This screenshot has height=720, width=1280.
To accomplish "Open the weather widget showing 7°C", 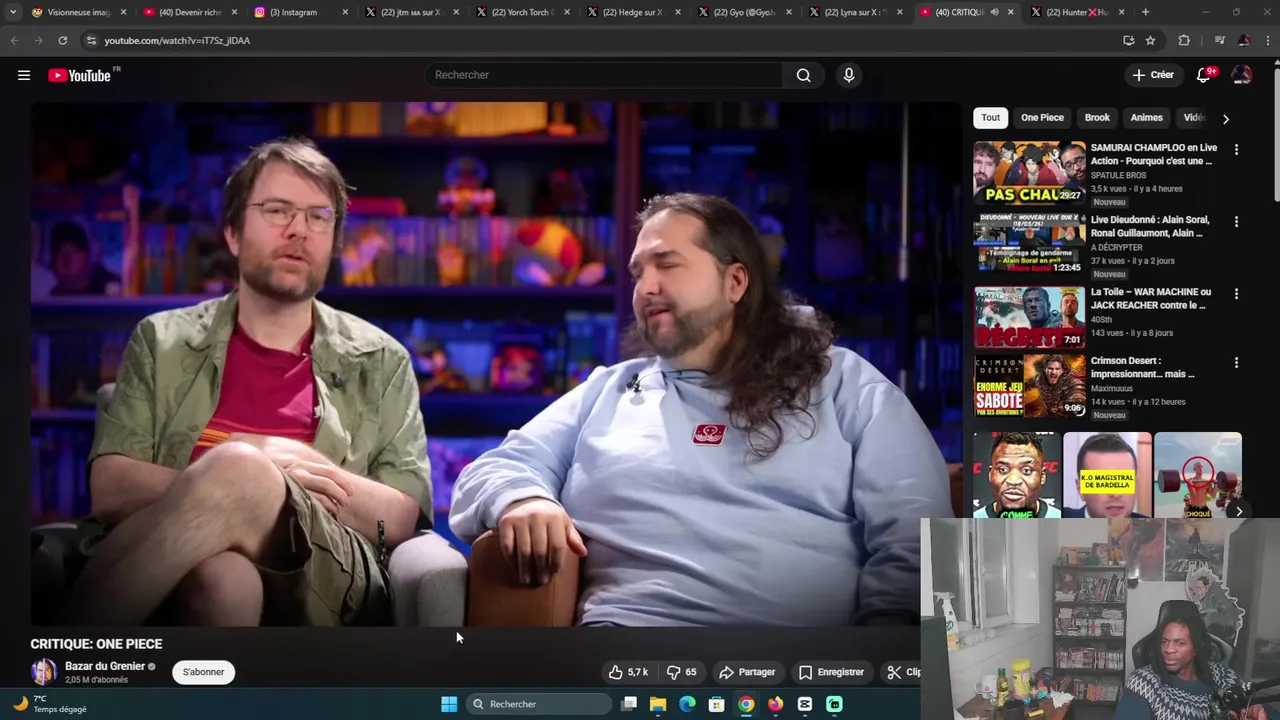I will [x=50, y=704].
